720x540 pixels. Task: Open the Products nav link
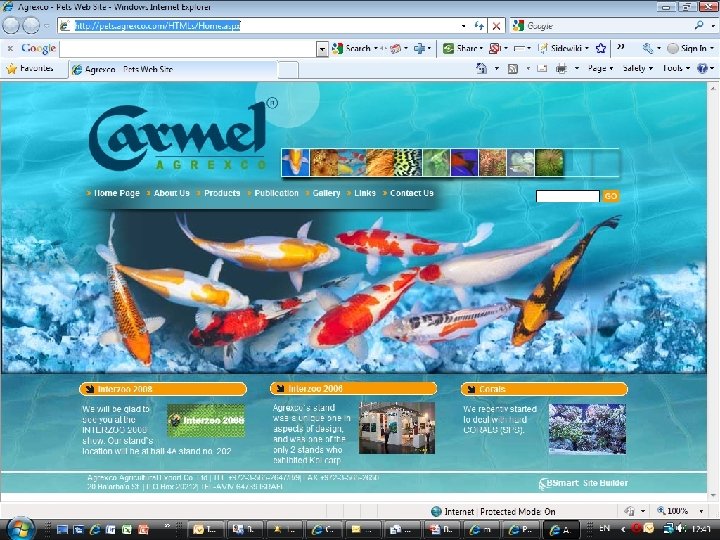222,193
